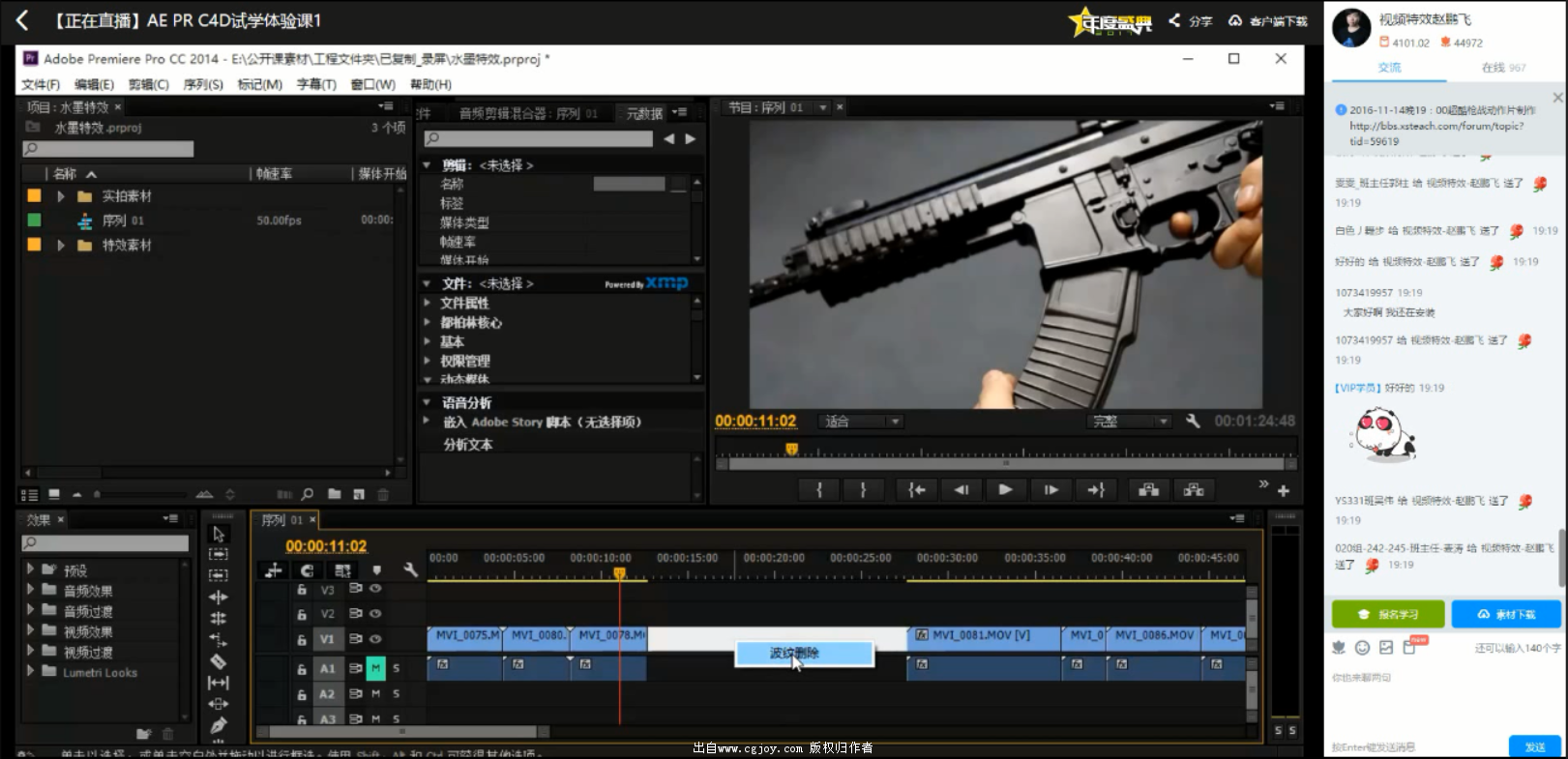Go to In point in program monitor

click(916, 490)
